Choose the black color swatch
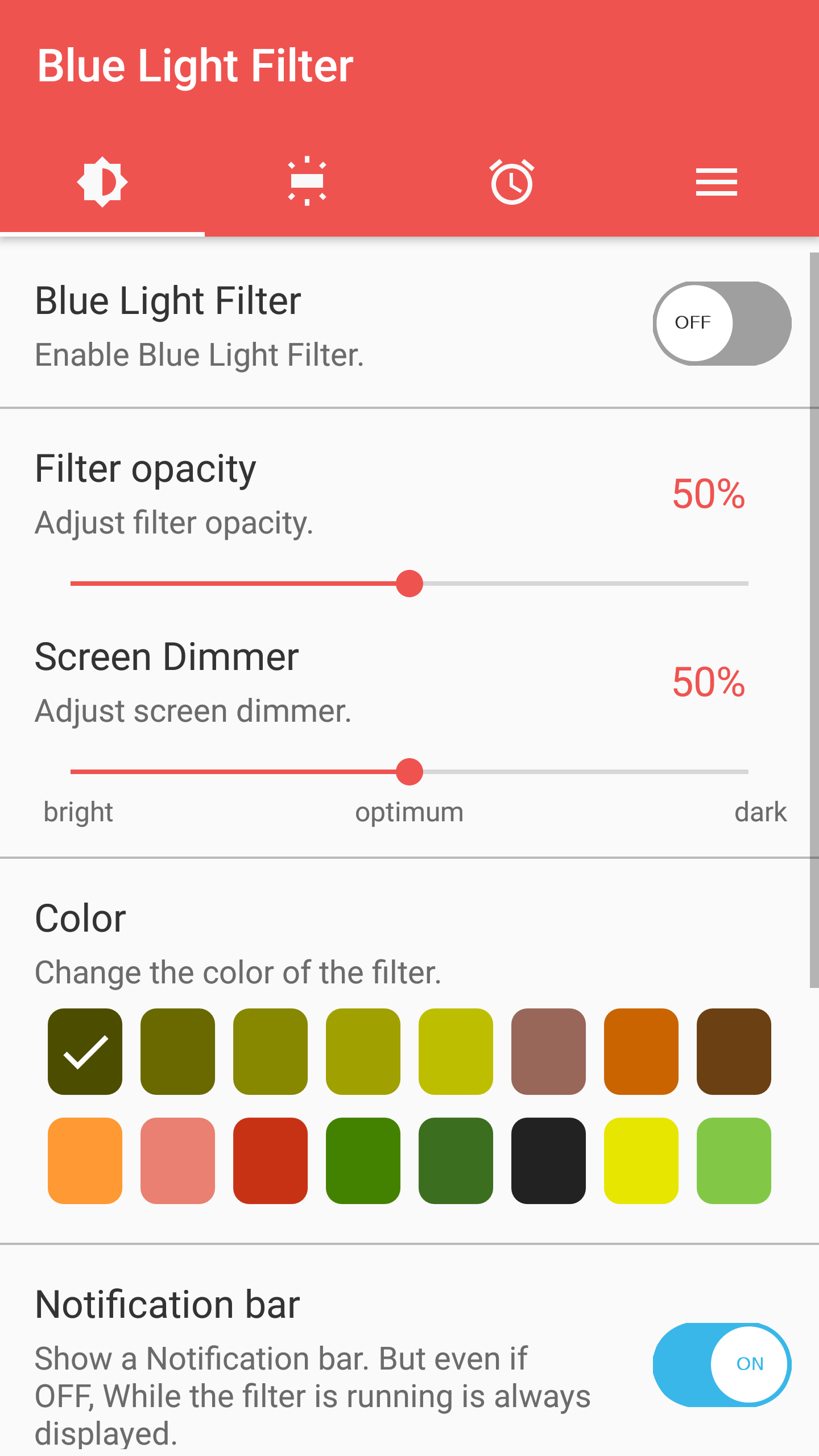Viewport: 819px width, 1456px height. click(548, 1160)
